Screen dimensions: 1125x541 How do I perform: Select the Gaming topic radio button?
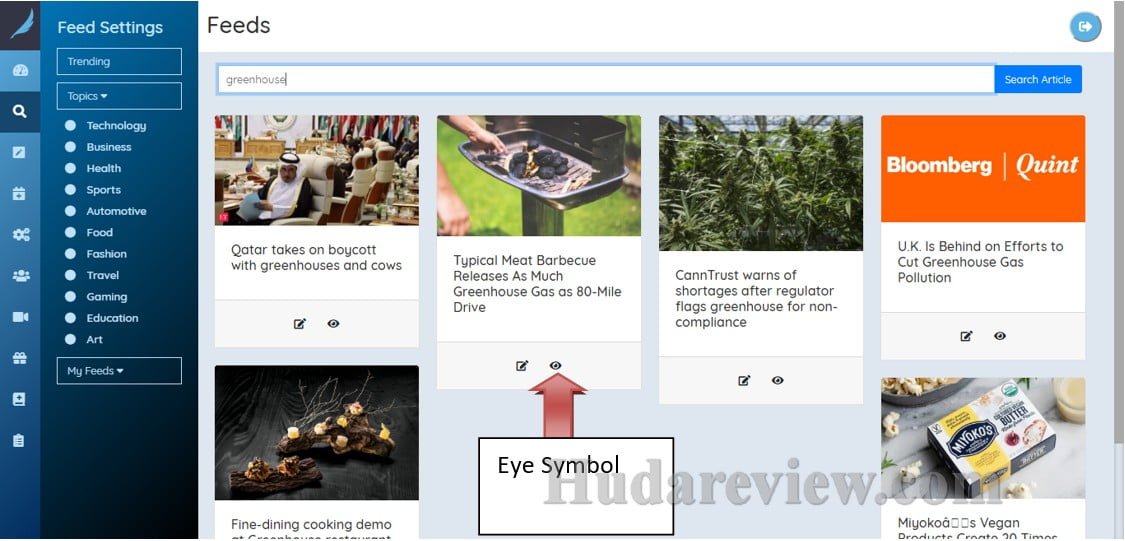click(x=70, y=296)
